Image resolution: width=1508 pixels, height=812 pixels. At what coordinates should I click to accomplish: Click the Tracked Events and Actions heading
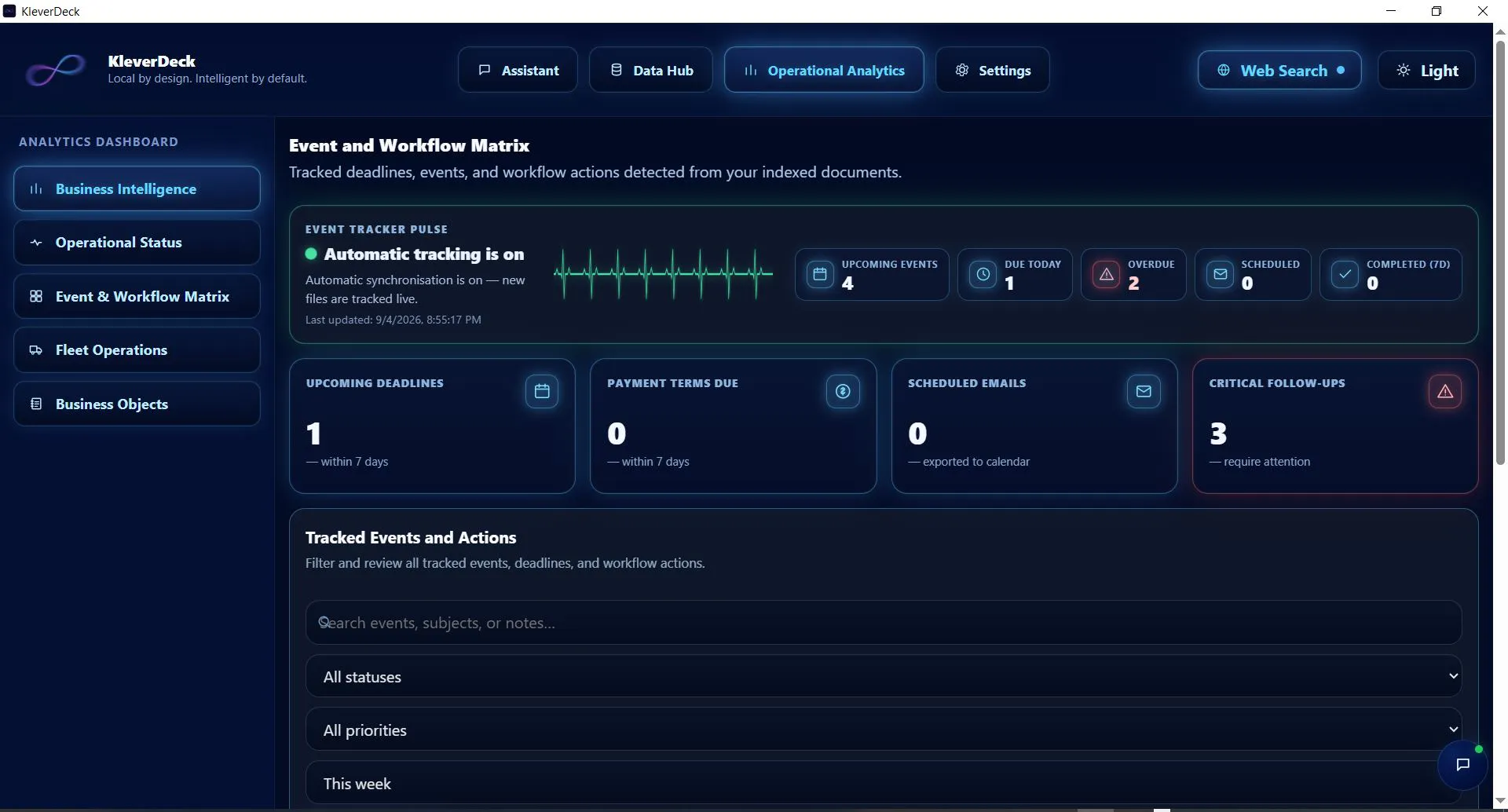[x=411, y=538]
